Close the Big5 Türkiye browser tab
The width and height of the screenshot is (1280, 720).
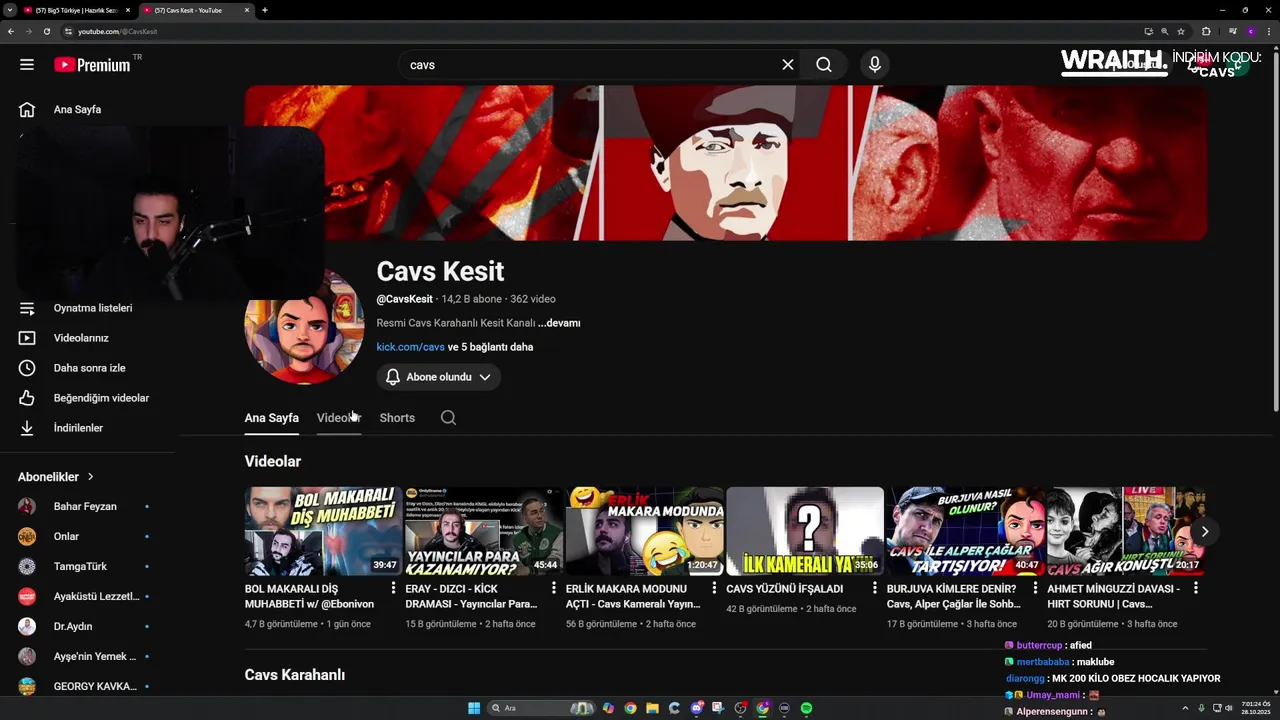tap(128, 10)
